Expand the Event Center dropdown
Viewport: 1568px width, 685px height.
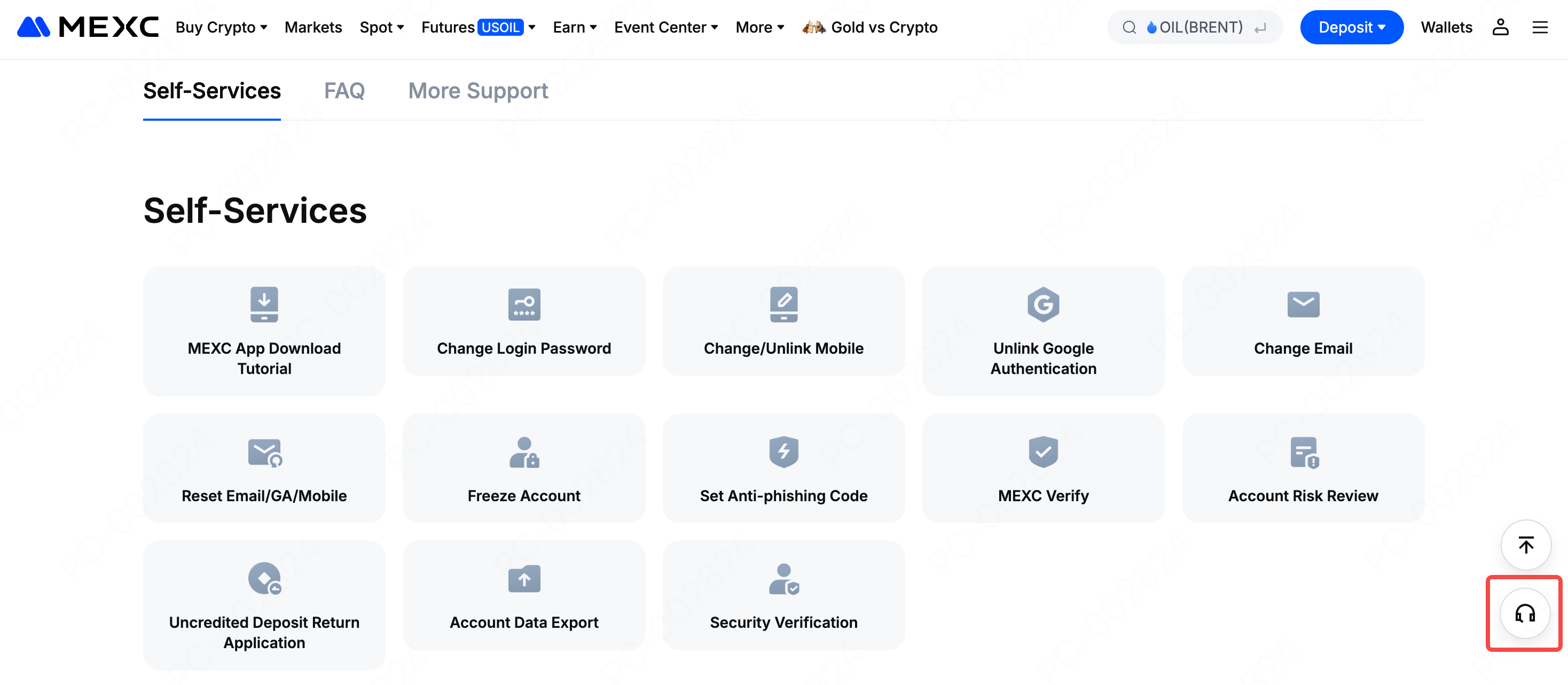(x=666, y=27)
